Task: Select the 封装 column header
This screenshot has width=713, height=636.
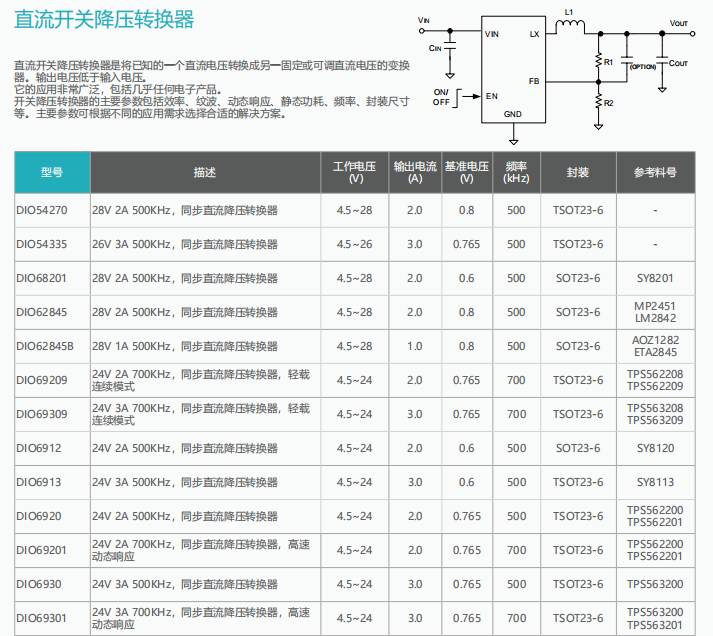Action: click(x=577, y=173)
